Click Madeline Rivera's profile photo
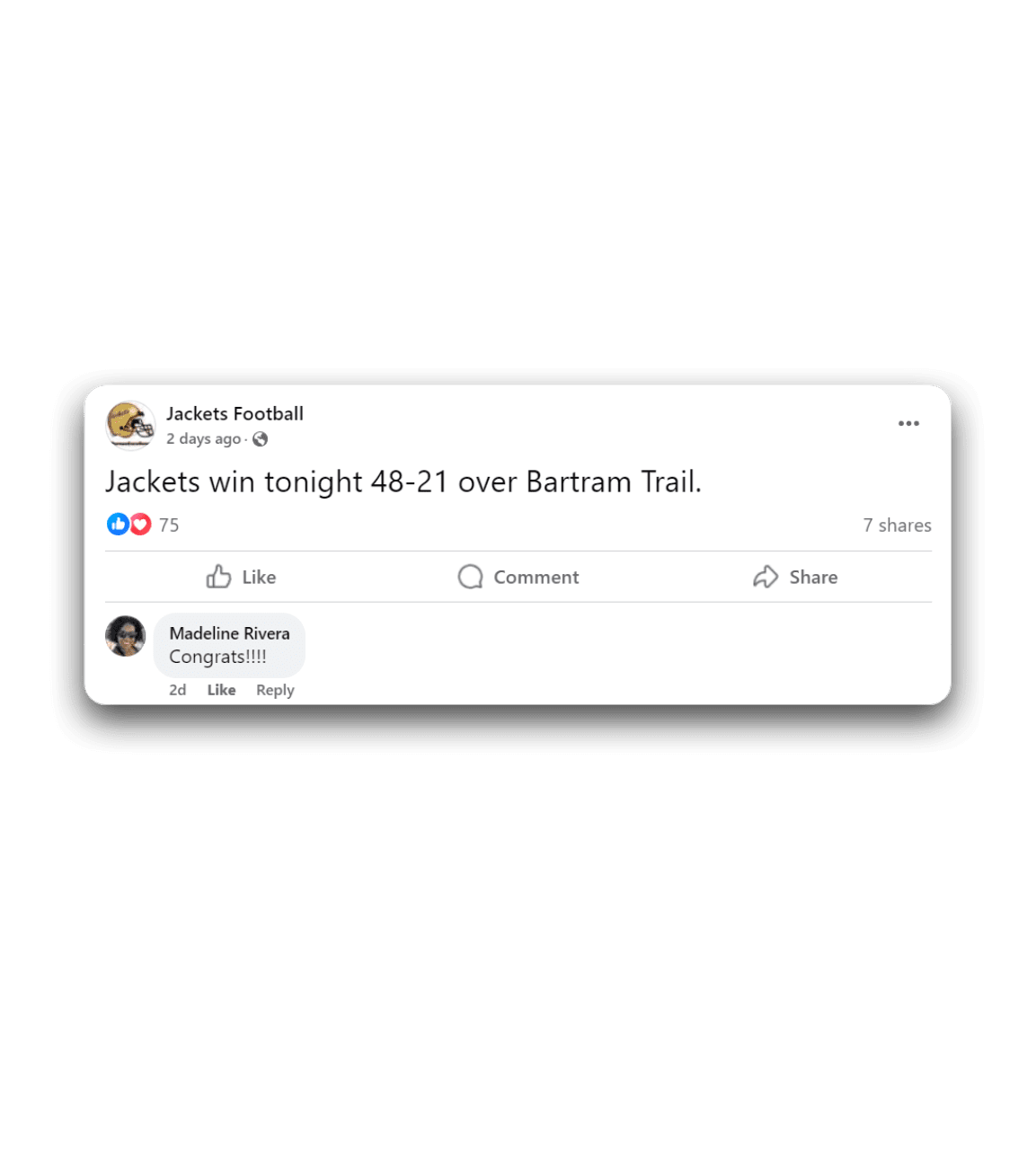The height and width of the screenshot is (1157, 1036). [126, 636]
